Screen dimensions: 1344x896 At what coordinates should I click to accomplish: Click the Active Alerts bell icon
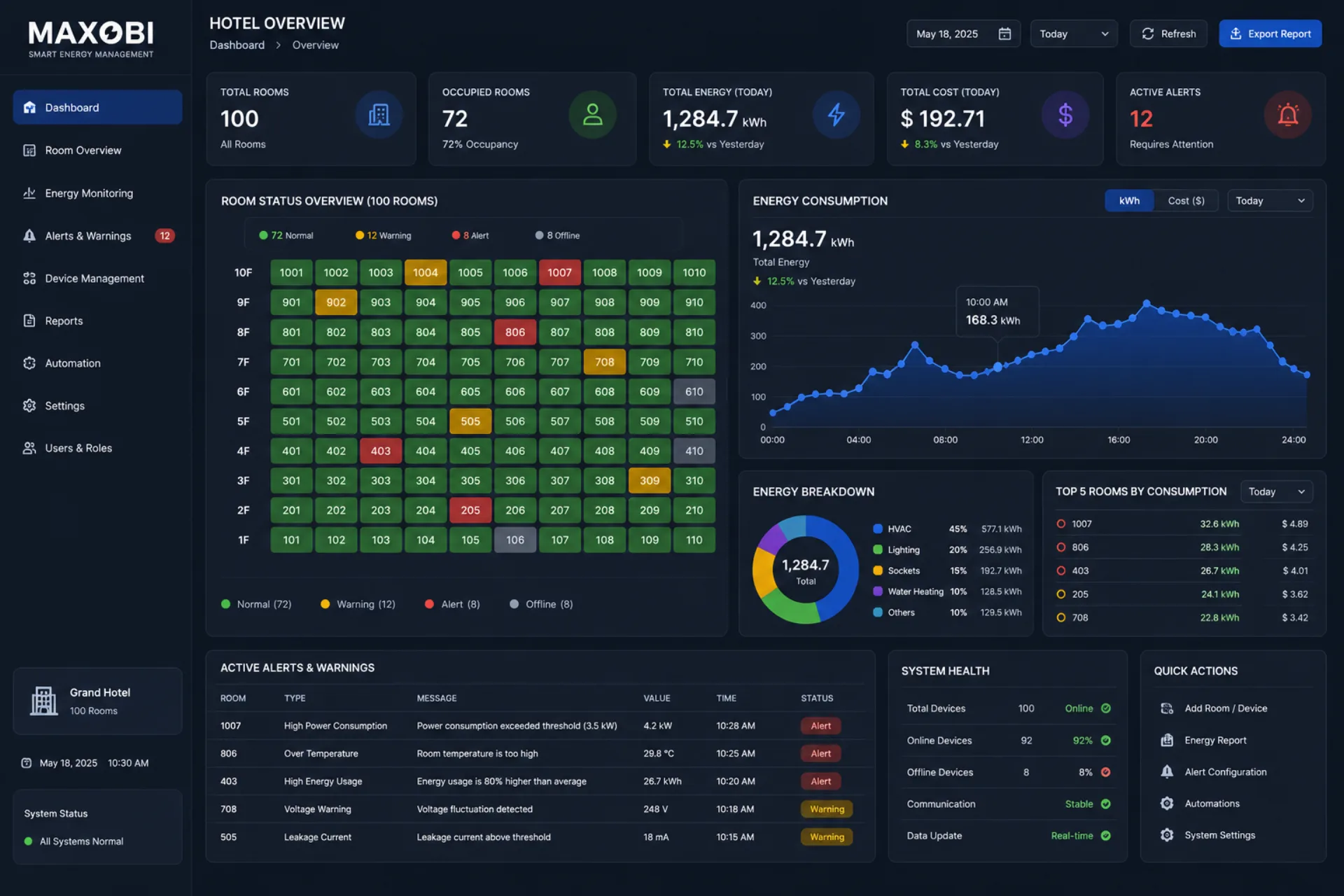[1287, 115]
